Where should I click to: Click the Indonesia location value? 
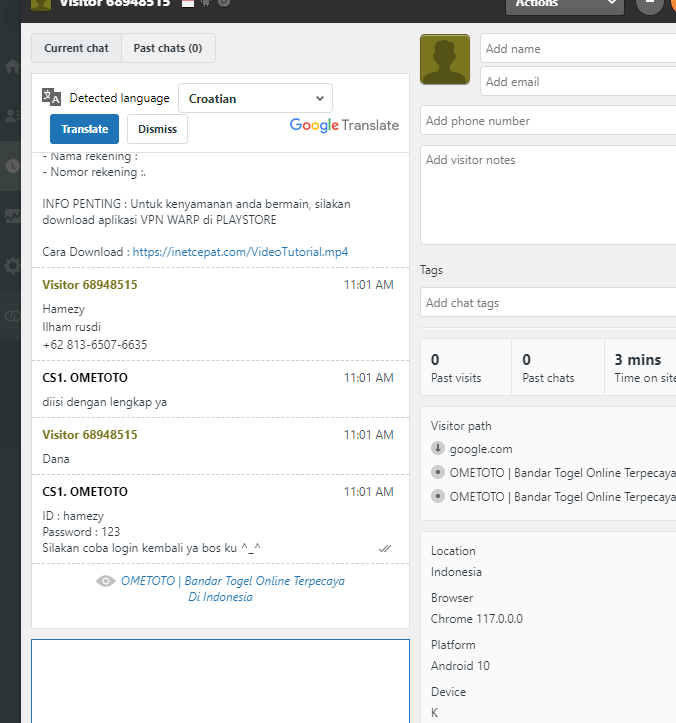[457, 572]
